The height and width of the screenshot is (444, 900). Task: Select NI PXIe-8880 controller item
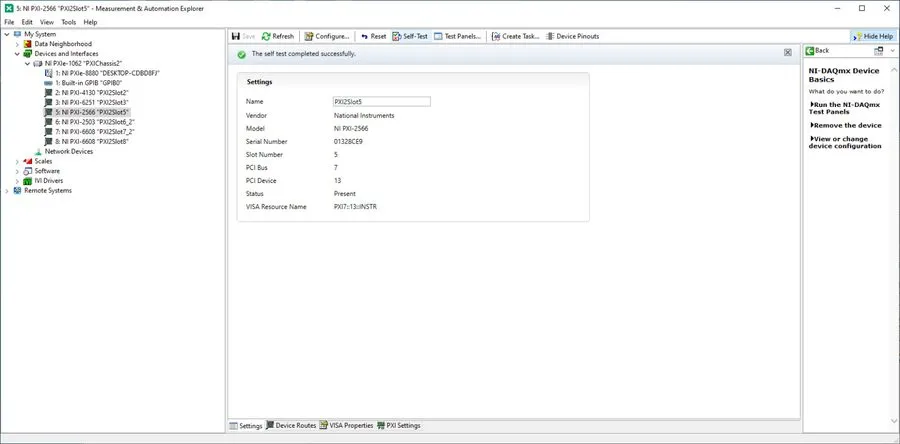[x=107, y=73]
